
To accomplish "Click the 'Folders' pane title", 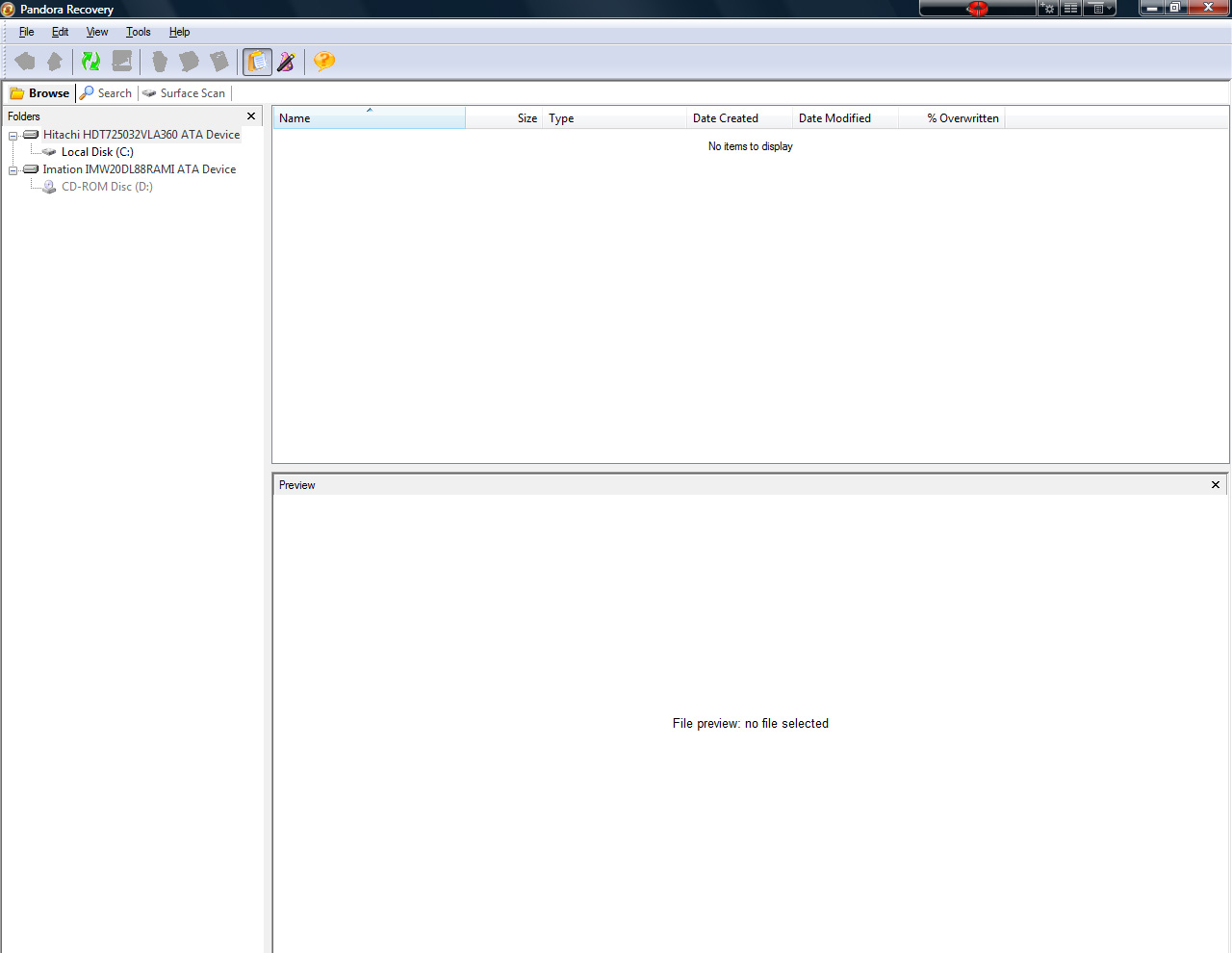I will click(x=24, y=116).
